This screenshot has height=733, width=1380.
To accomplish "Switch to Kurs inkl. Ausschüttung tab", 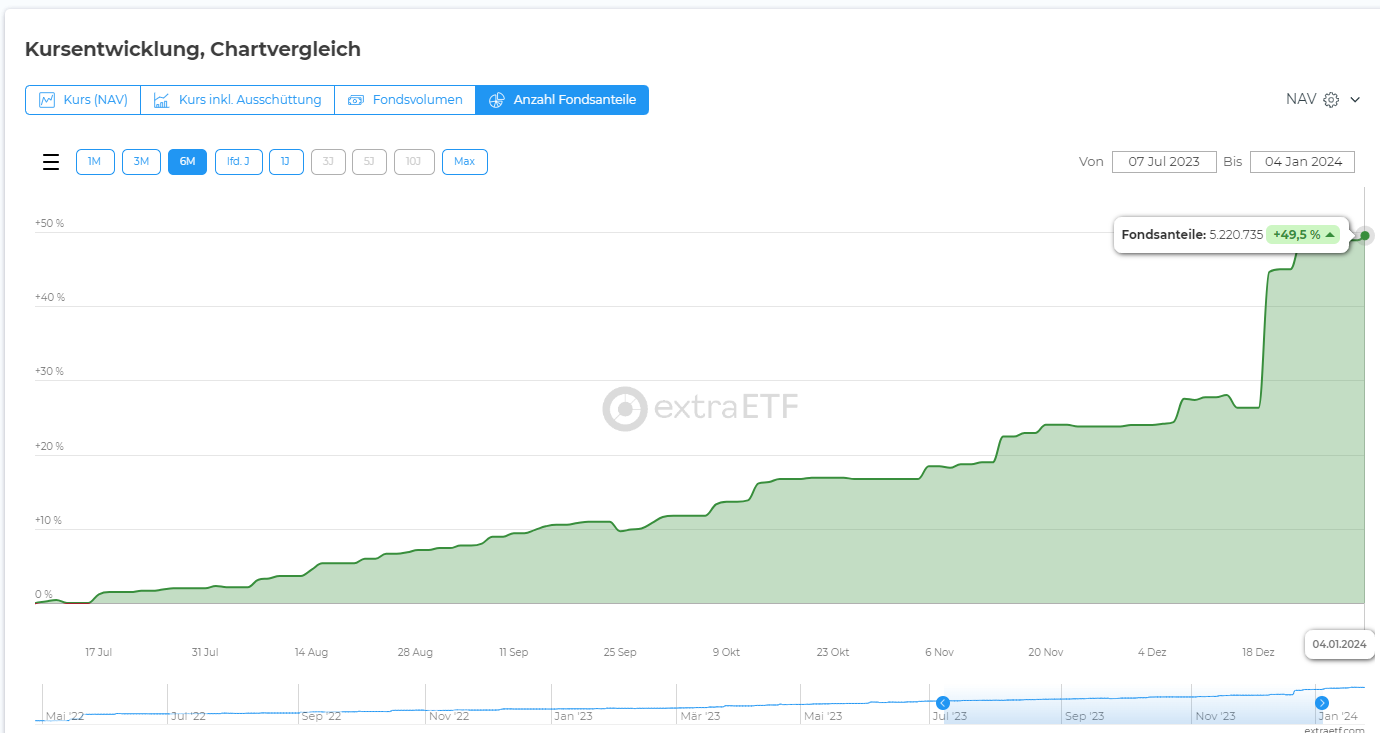I will [250, 100].
